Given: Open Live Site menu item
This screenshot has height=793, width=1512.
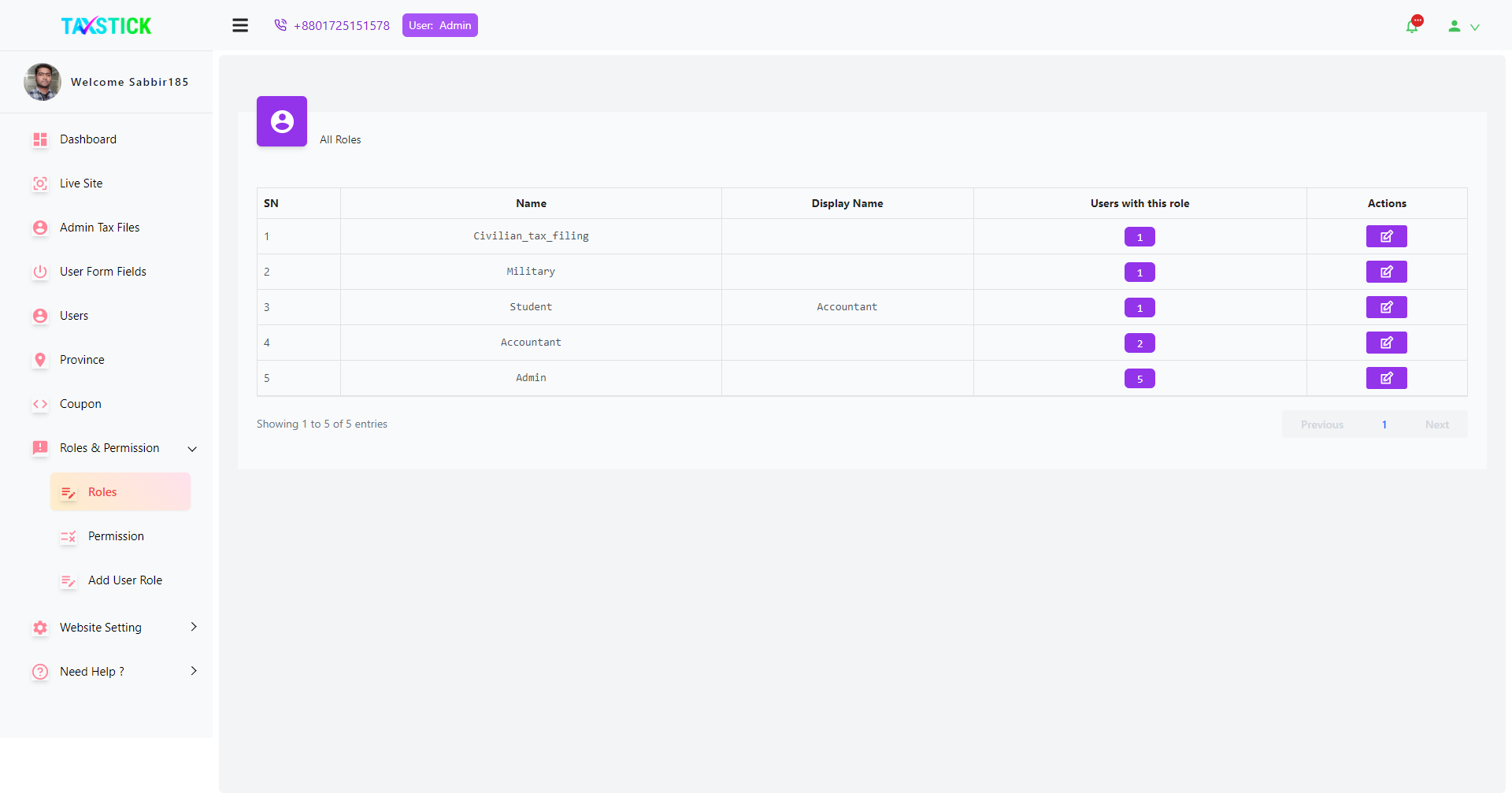Looking at the screenshot, I should tap(81, 183).
